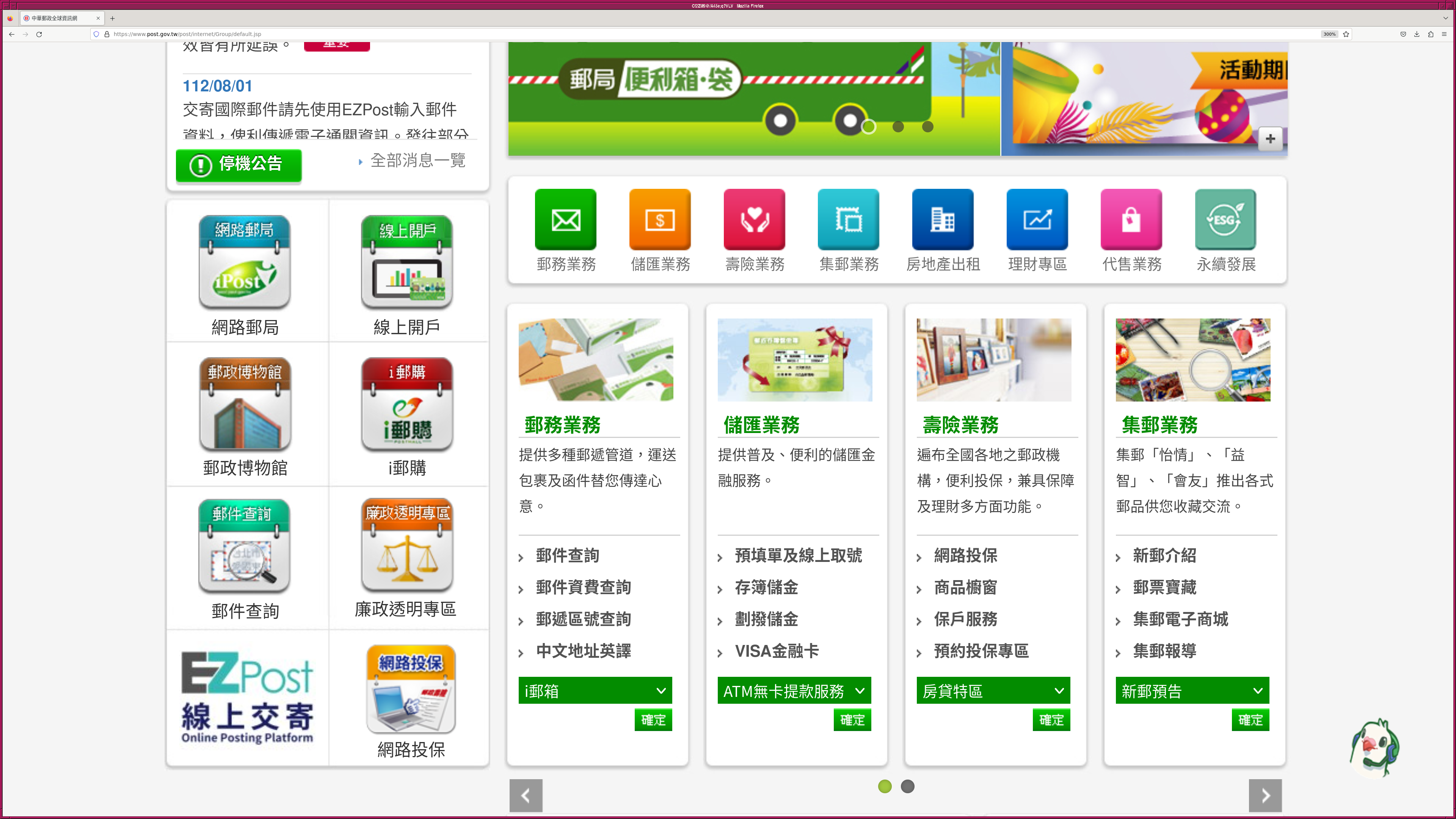Click the 停機公告 green button
This screenshot has height=819, width=1456.
pos(238,165)
